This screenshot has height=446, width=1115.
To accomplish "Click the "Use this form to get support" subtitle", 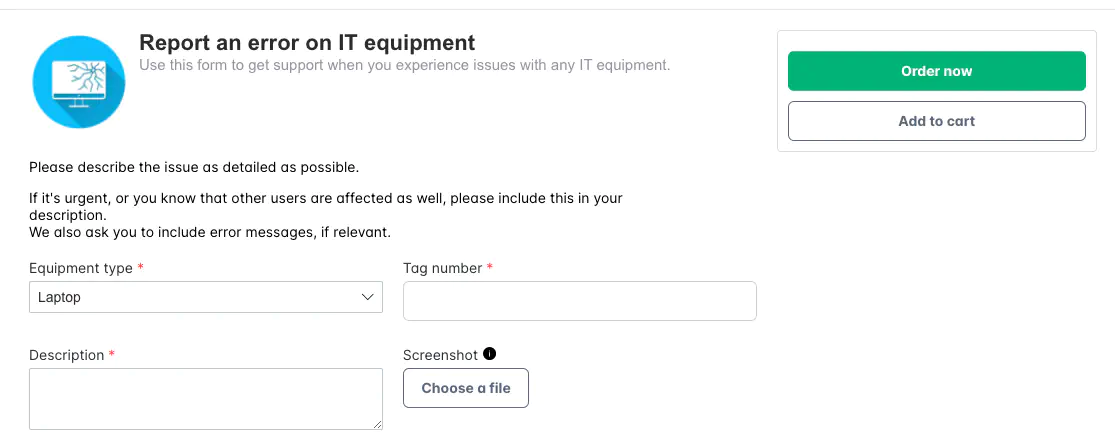I will [x=405, y=65].
